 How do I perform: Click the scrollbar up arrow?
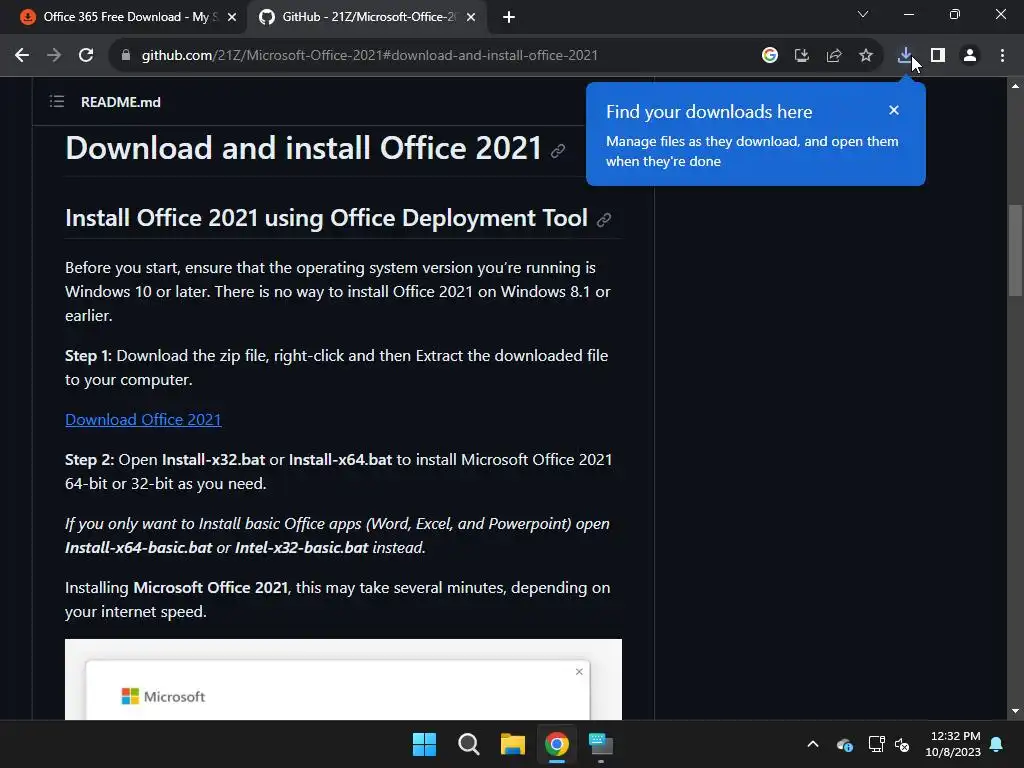(1015, 86)
